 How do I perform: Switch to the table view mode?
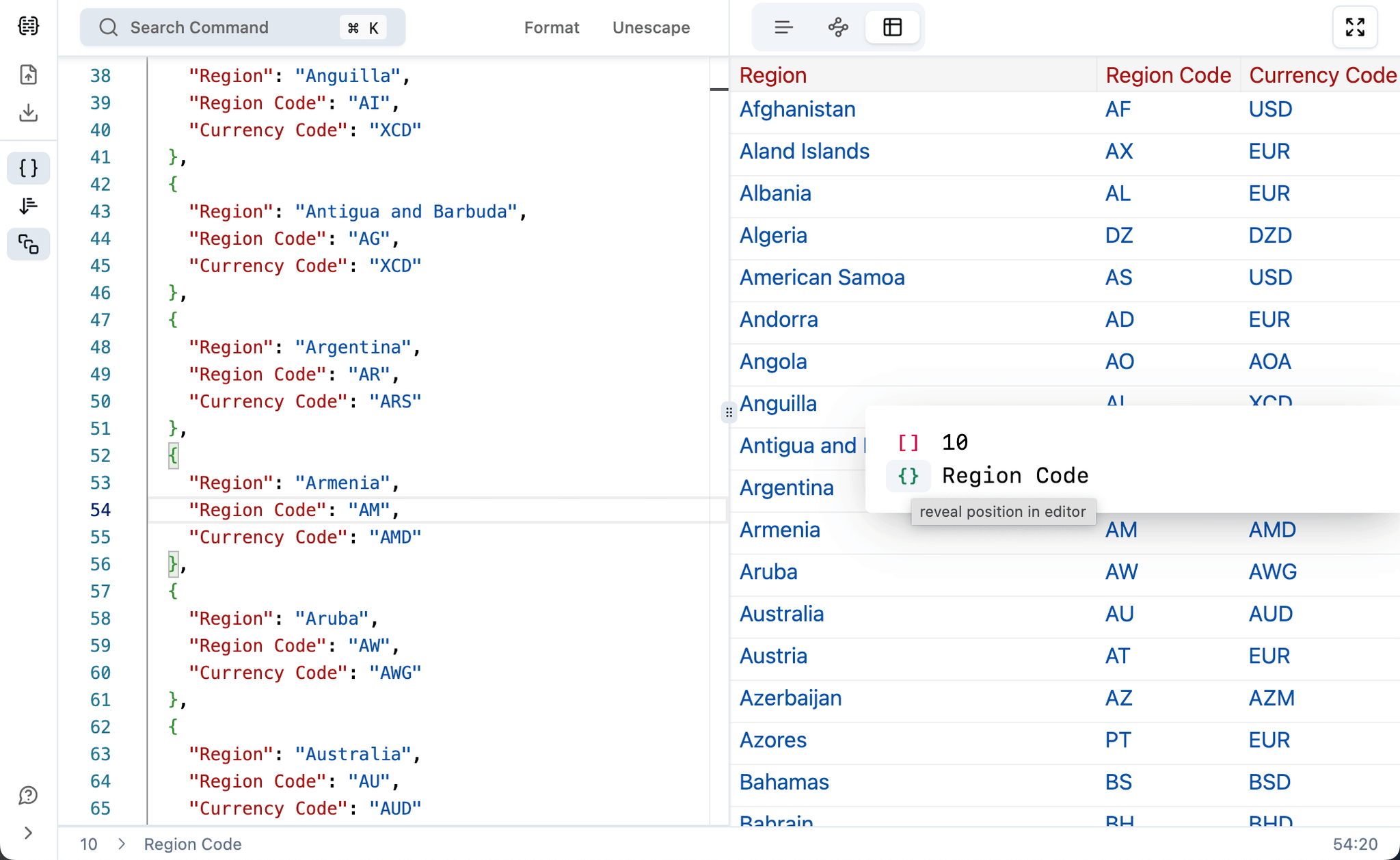tap(892, 27)
